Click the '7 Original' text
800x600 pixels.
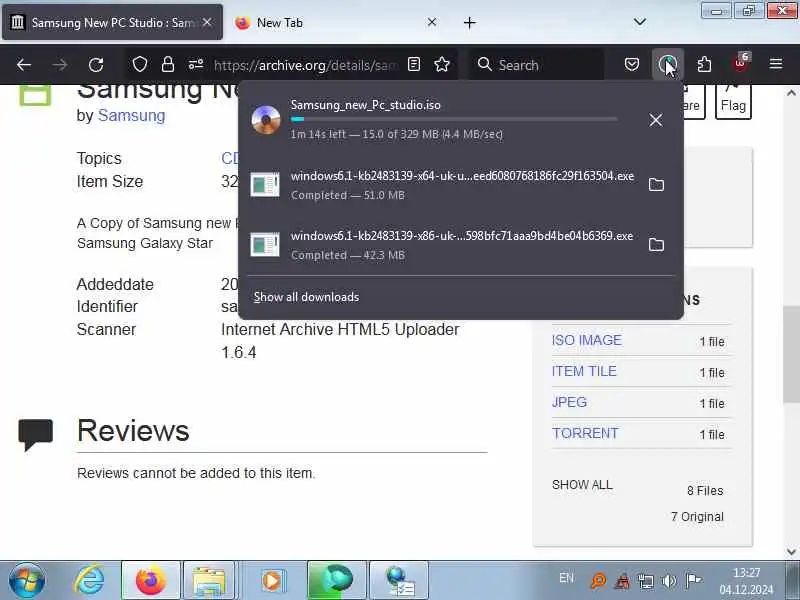(x=697, y=517)
